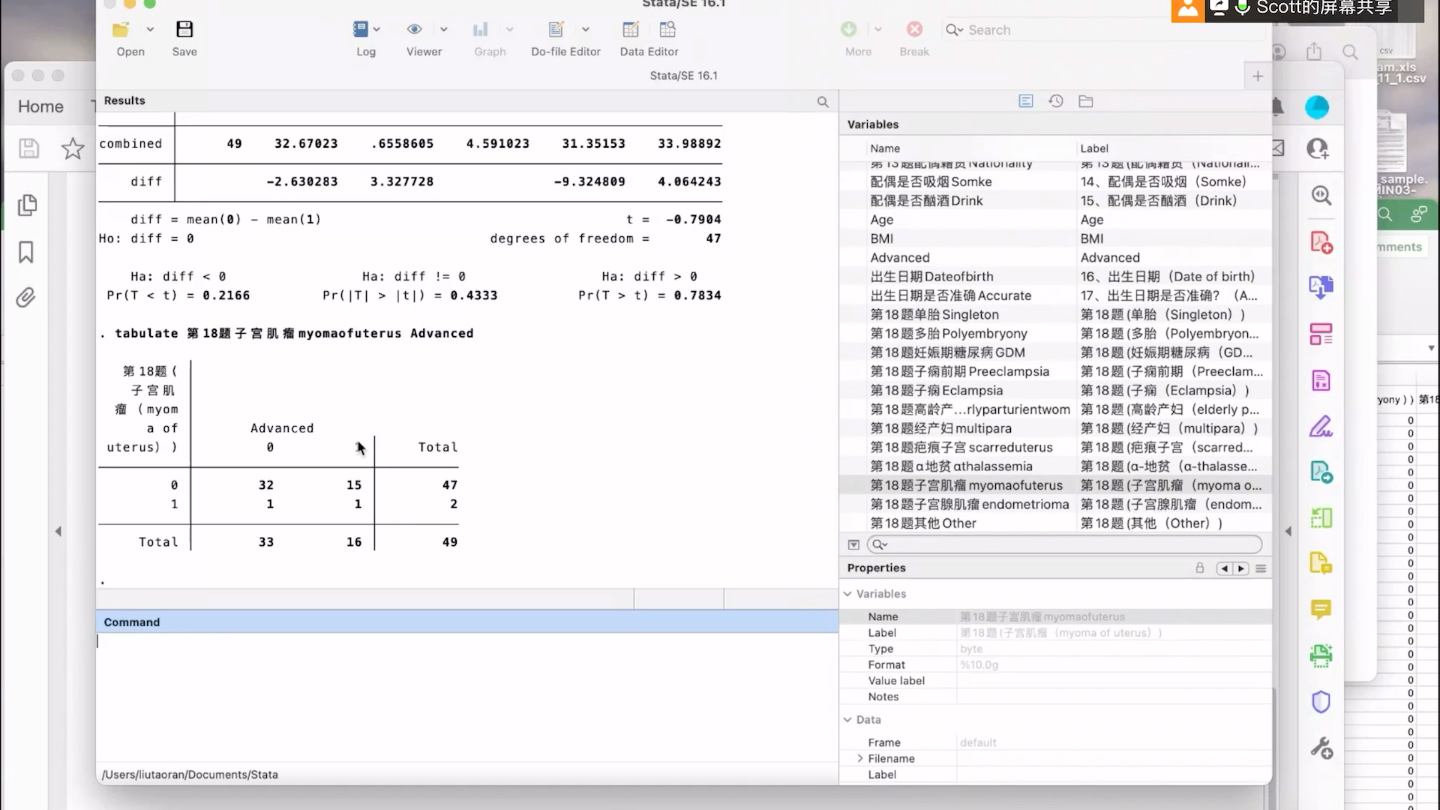The width and height of the screenshot is (1440, 810).
Task: Click the green More toolbar button
Action: click(848, 30)
